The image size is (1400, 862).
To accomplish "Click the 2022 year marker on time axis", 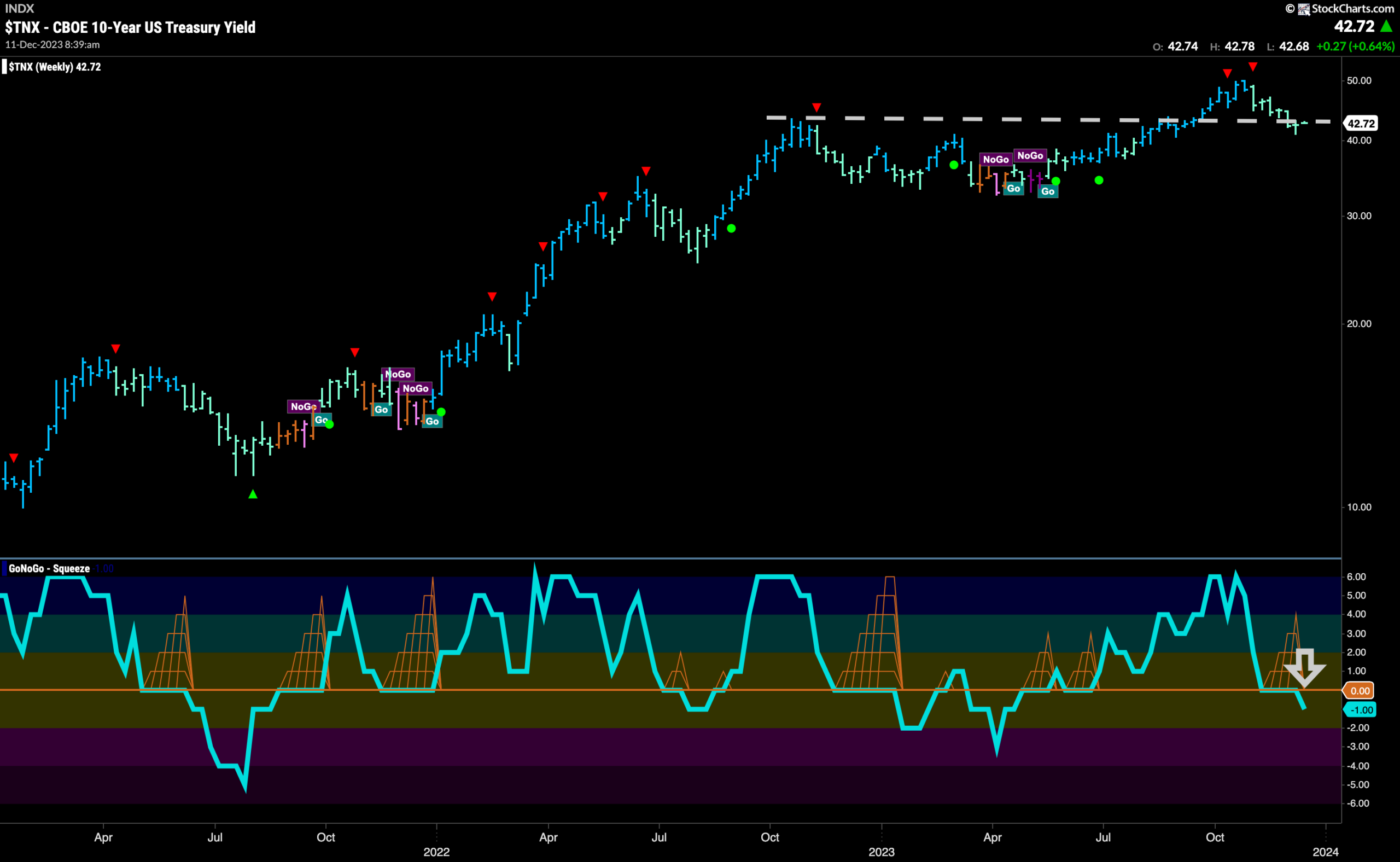I will tap(436, 852).
